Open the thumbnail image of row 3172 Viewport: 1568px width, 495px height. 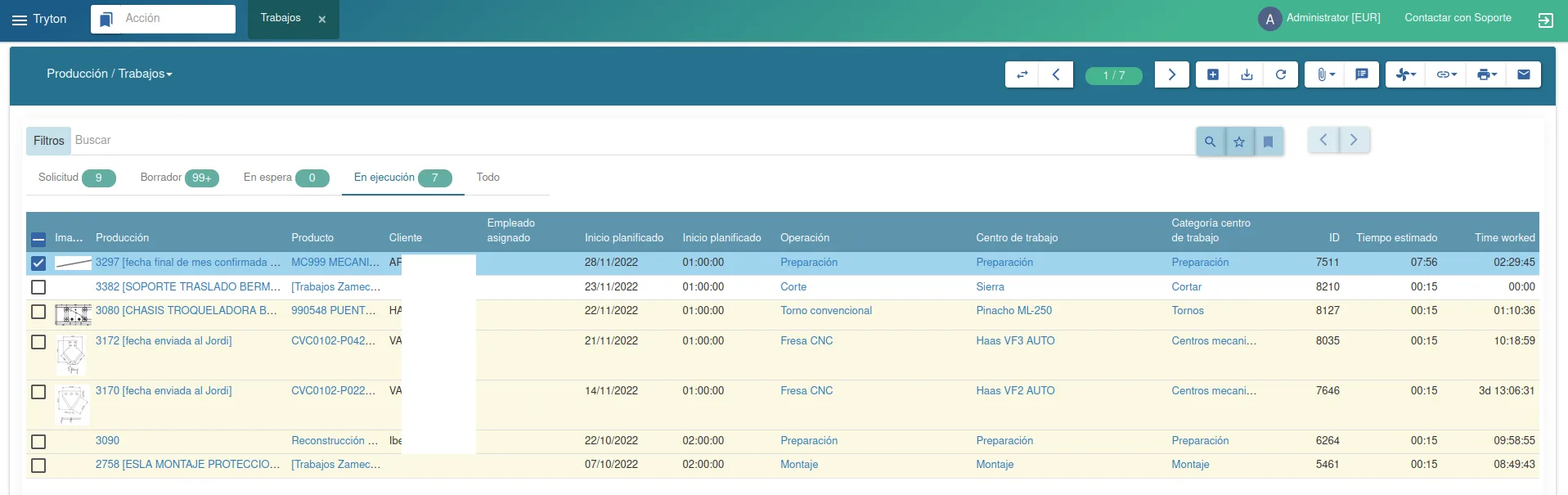[x=72, y=354]
